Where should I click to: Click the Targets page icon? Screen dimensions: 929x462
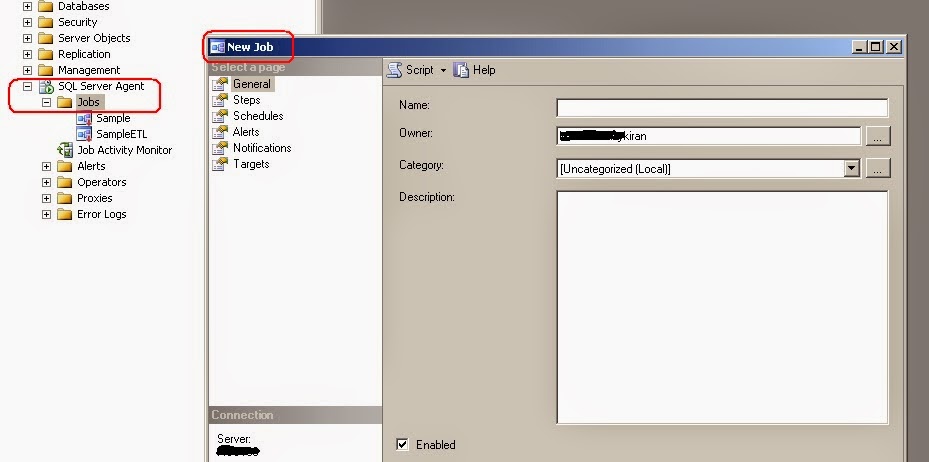220,164
